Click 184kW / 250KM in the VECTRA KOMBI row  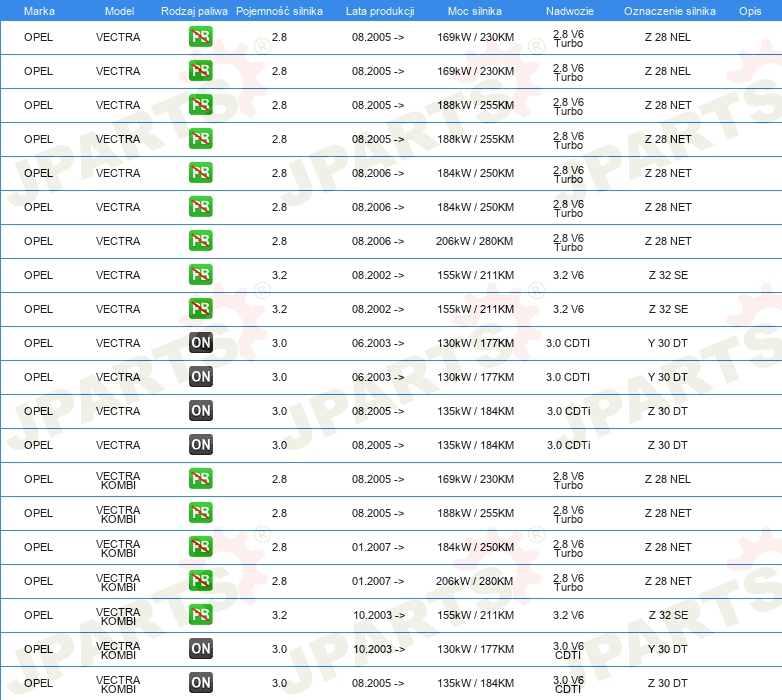coord(475,547)
